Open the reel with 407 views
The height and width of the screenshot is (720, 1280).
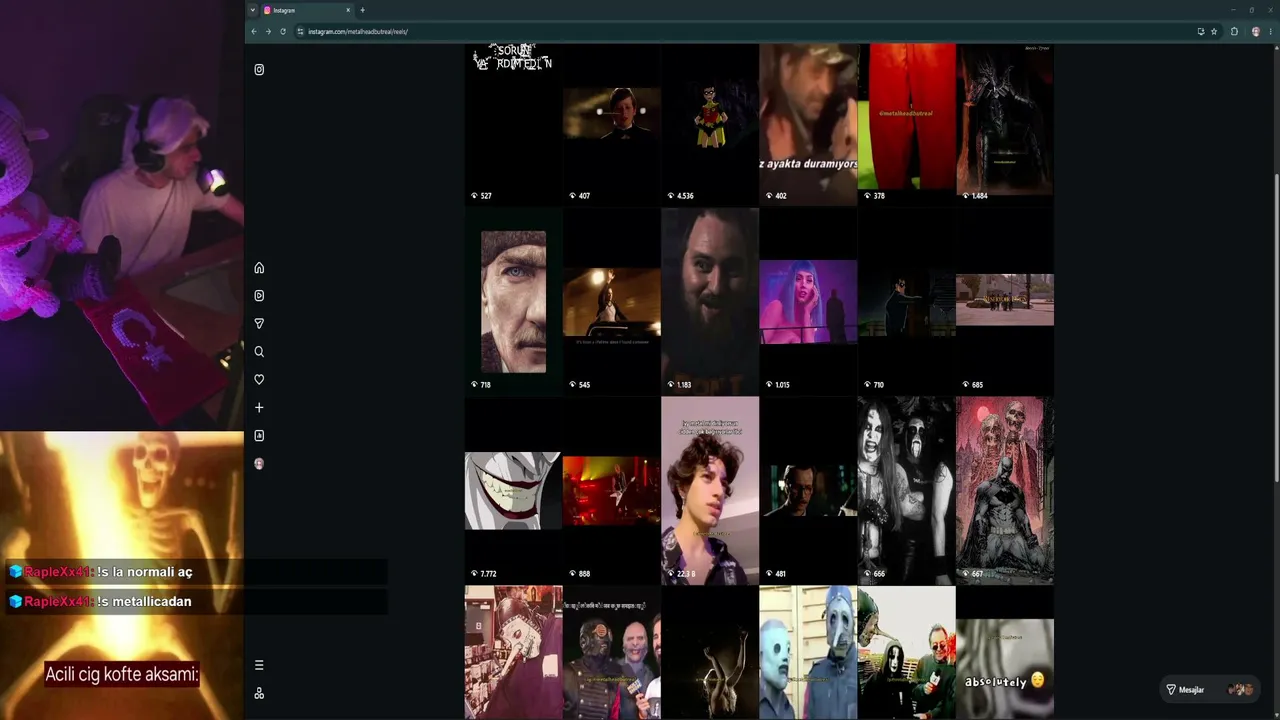(x=612, y=123)
